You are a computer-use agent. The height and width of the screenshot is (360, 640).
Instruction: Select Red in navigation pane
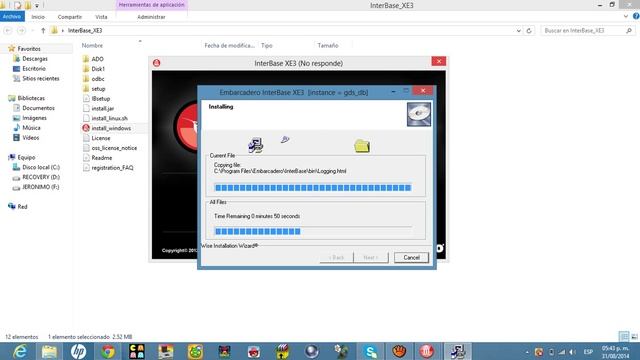coord(22,207)
